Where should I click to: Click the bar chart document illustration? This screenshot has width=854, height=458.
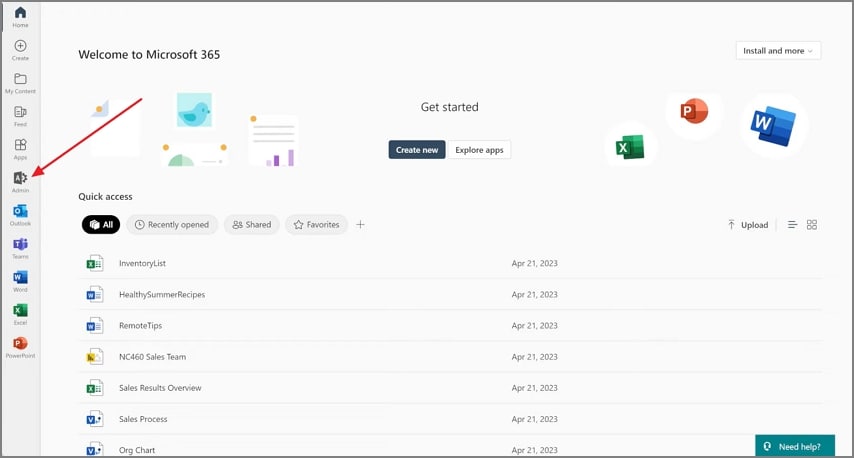point(273,141)
